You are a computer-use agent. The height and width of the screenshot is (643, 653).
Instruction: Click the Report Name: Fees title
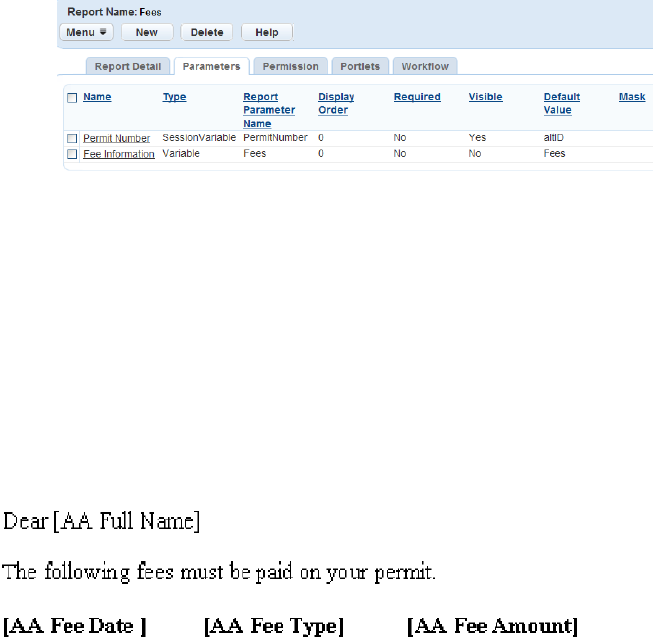pos(115,12)
